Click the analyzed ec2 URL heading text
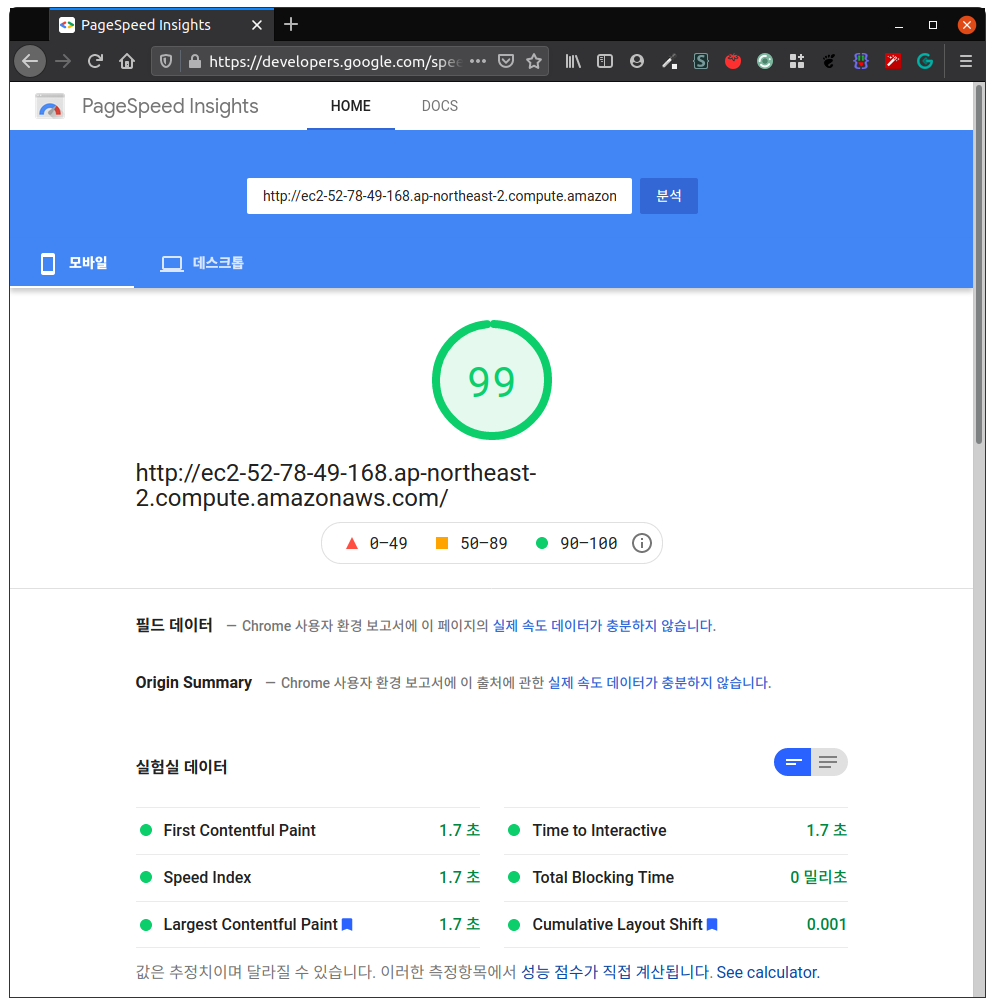The image size is (995, 1007). (335, 486)
